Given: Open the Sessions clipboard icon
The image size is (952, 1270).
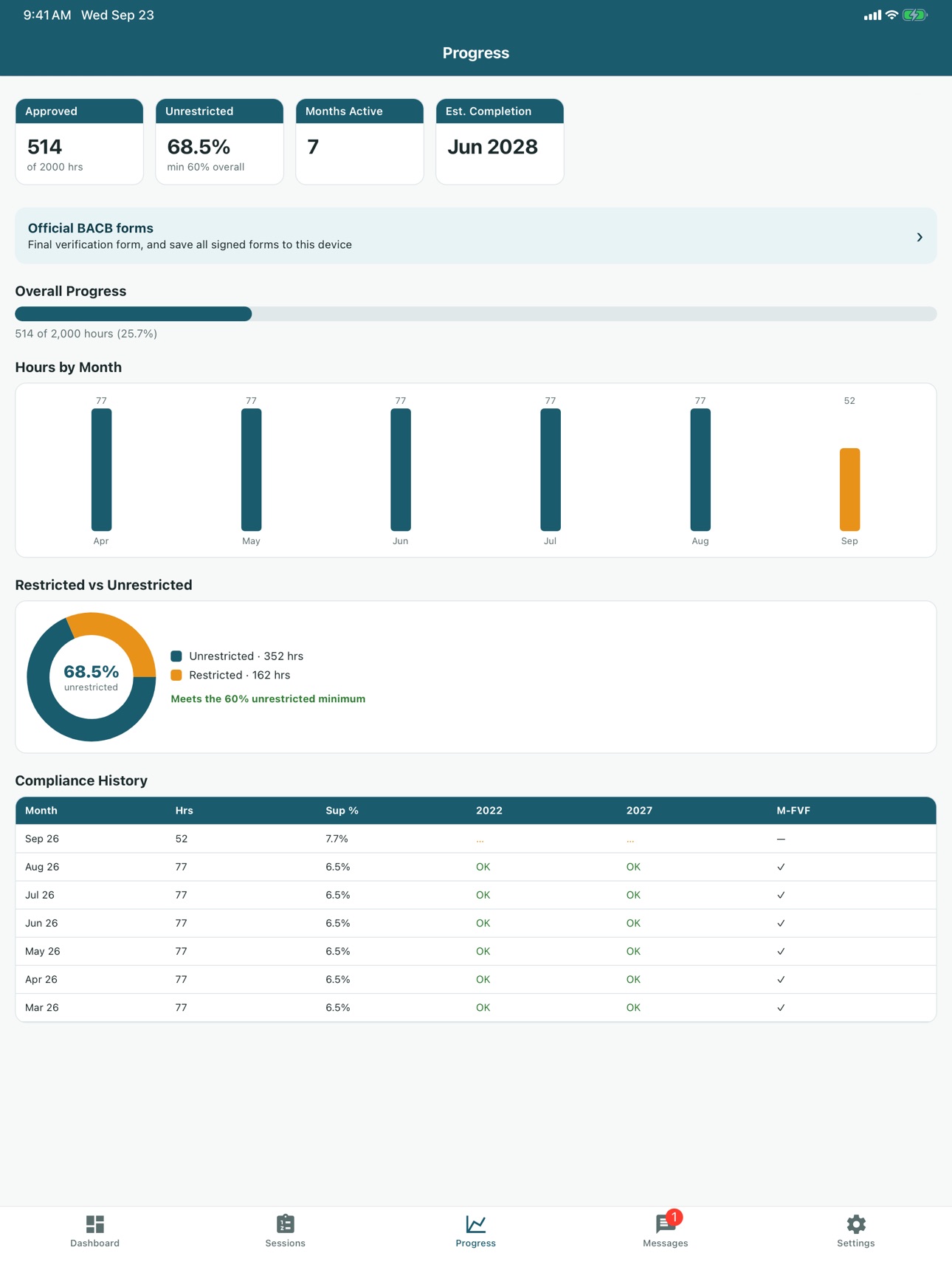Looking at the screenshot, I should (x=286, y=1223).
